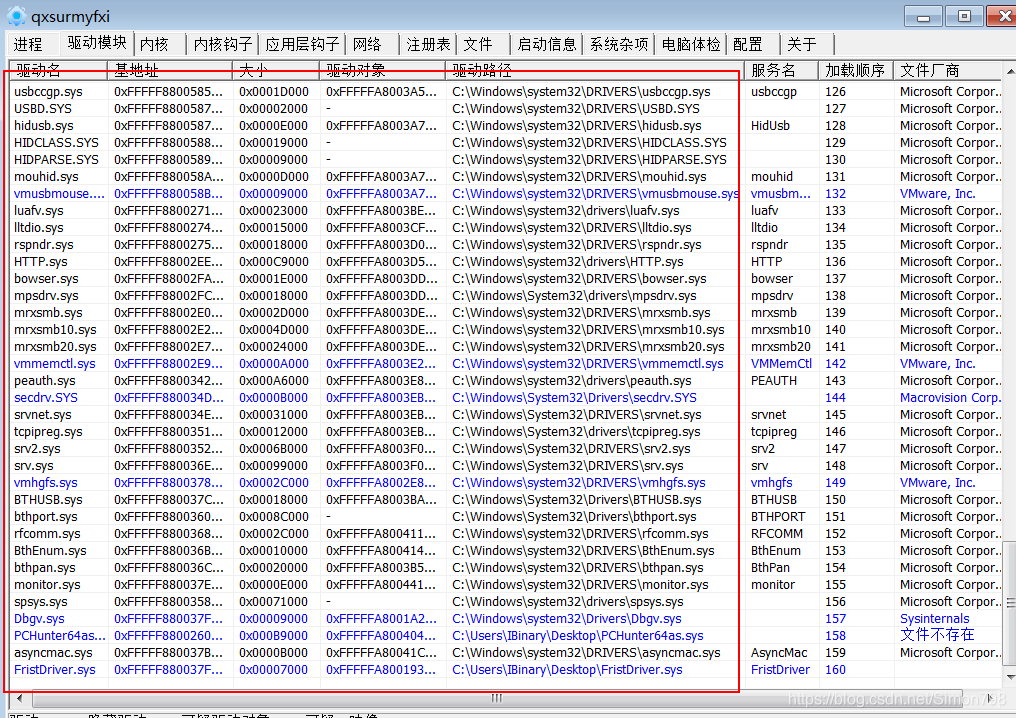Select the BthEnum.sys driver row
Image resolution: width=1016 pixels, height=718 pixels.
pyautogui.click(x=507, y=551)
